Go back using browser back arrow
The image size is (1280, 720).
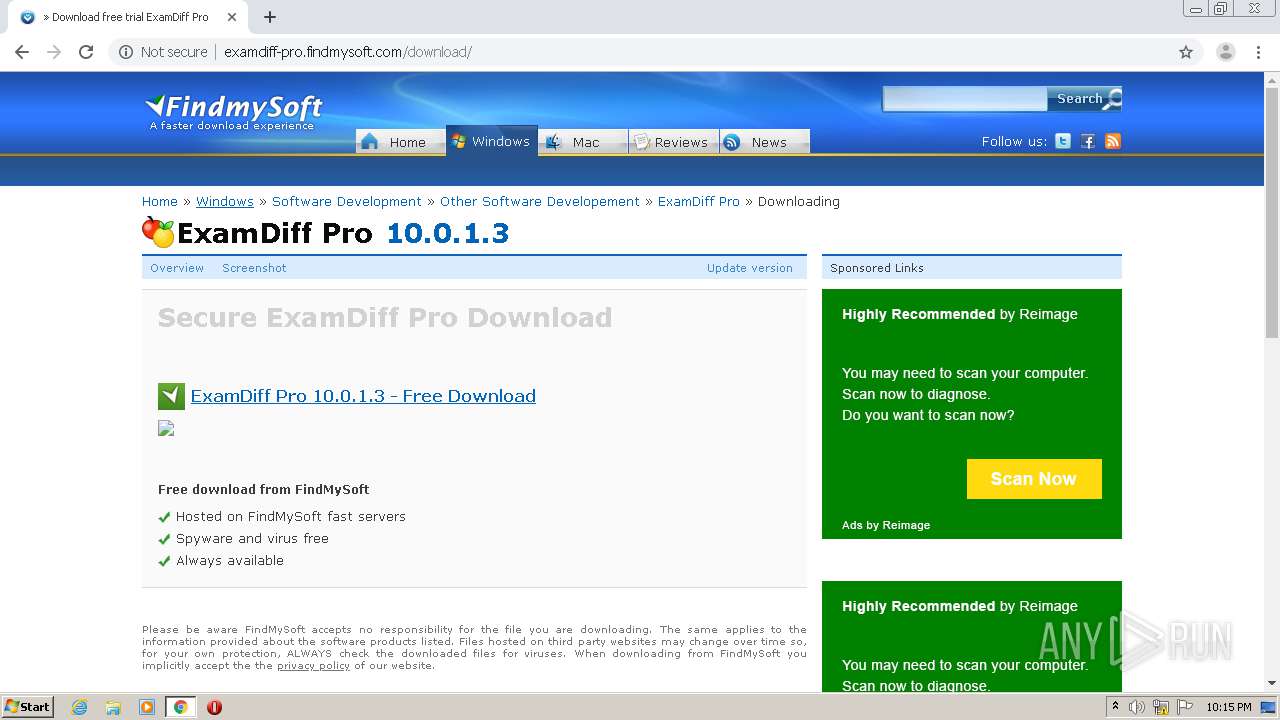coord(22,52)
